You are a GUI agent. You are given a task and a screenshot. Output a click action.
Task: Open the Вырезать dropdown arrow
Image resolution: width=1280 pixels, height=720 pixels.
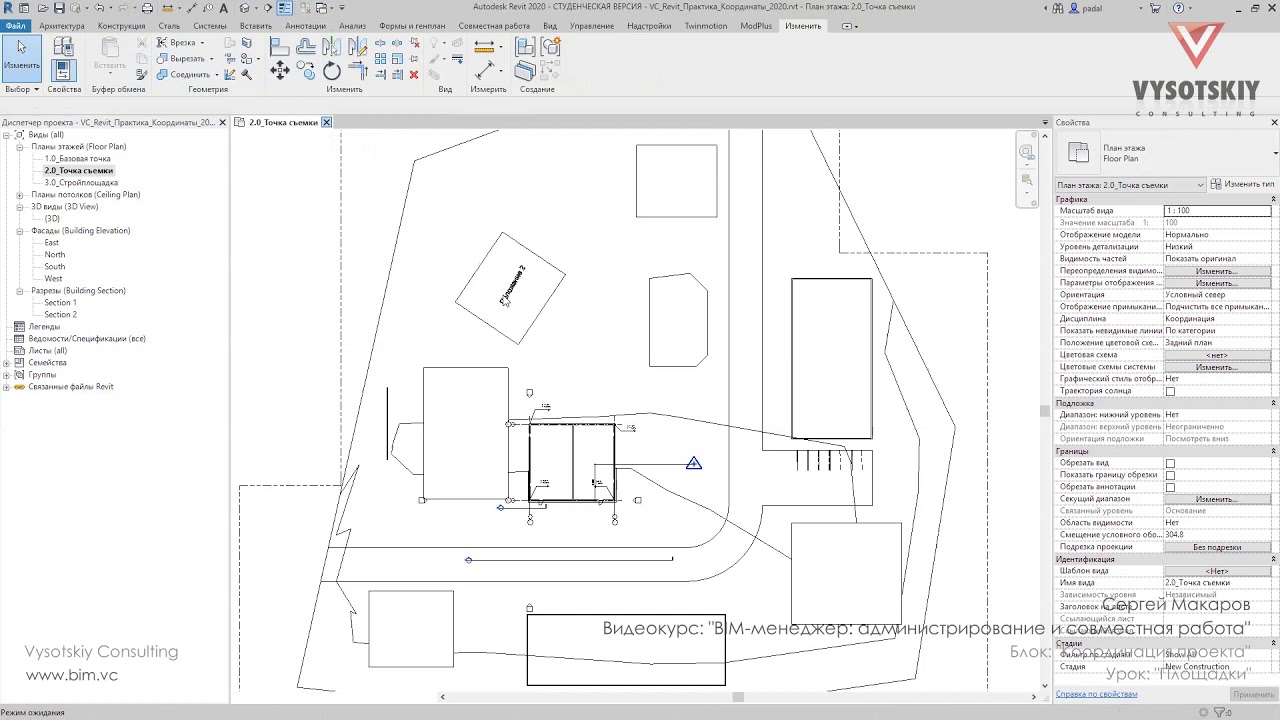tap(211, 59)
